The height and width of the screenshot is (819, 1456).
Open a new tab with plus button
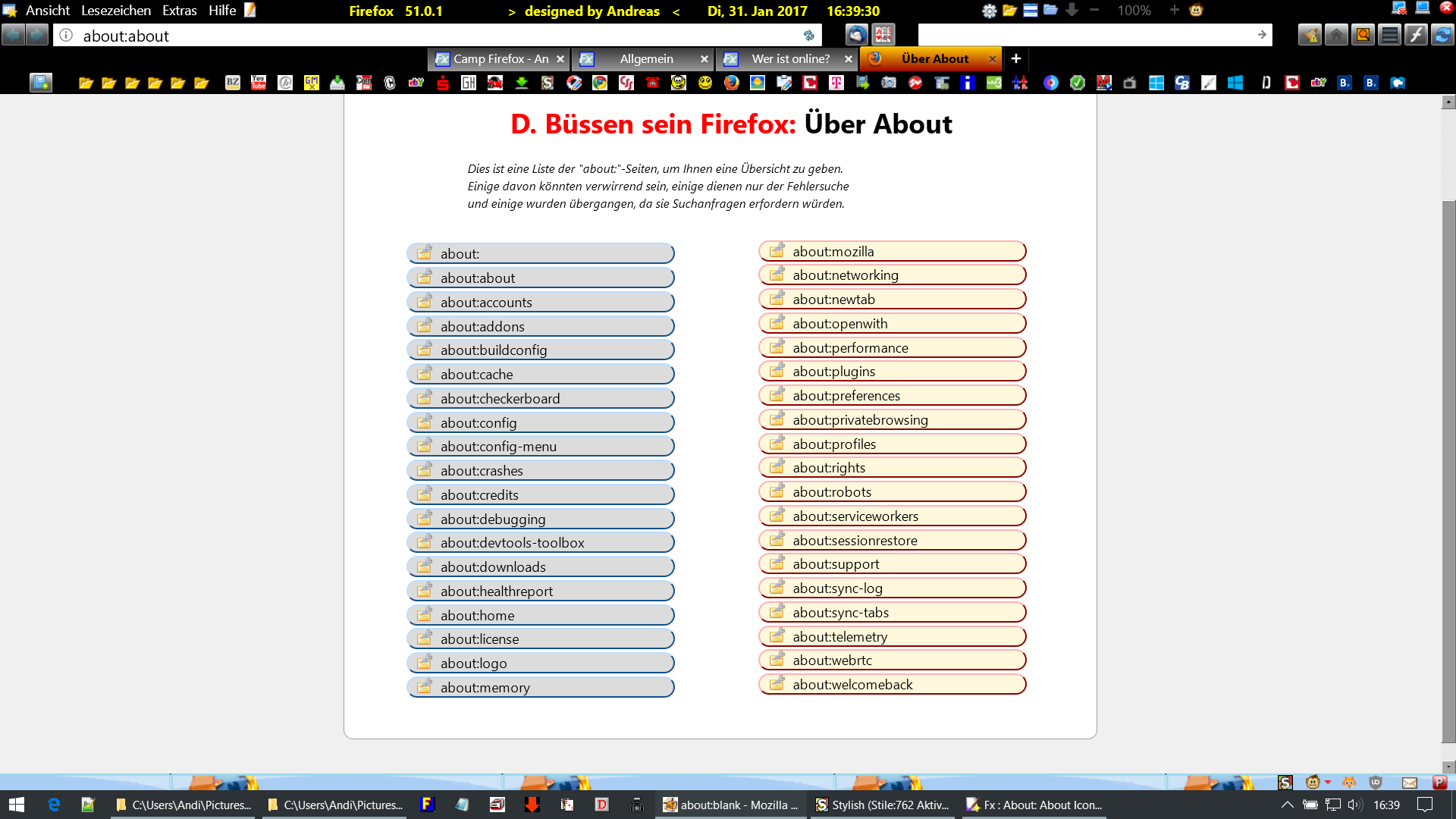[1015, 58]
